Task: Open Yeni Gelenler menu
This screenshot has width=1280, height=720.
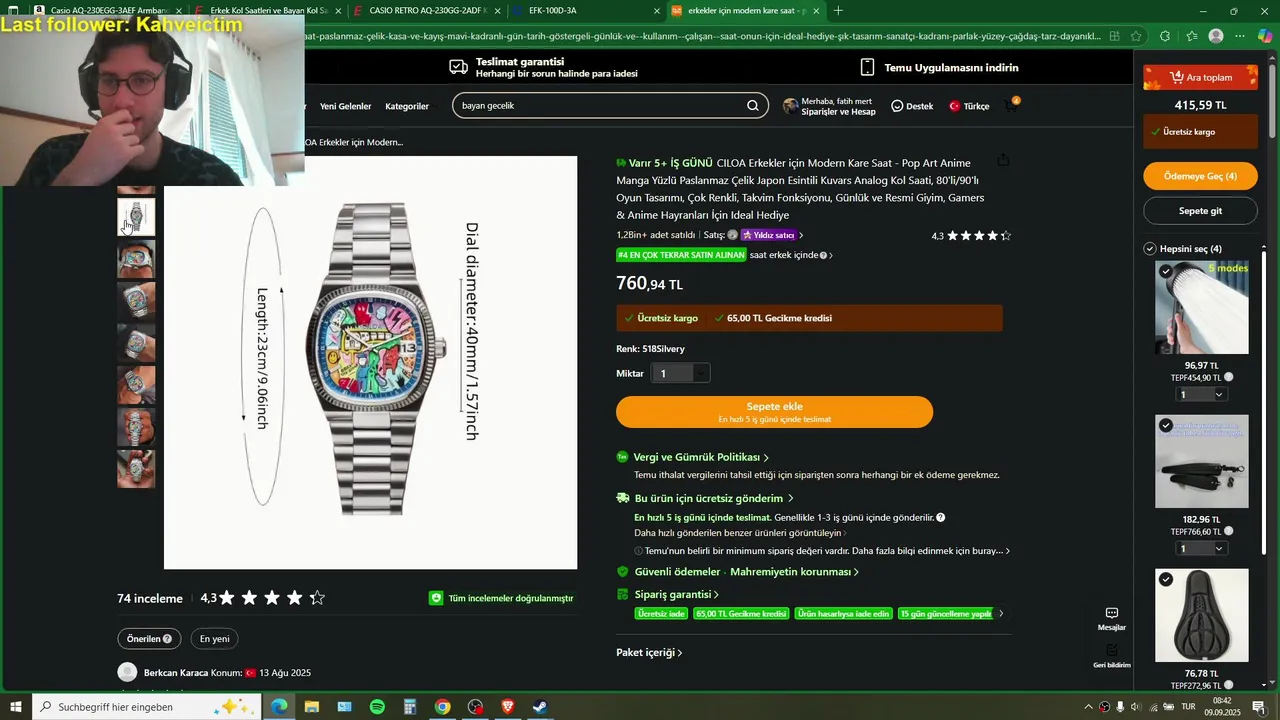Action: [x=345, y=106]
